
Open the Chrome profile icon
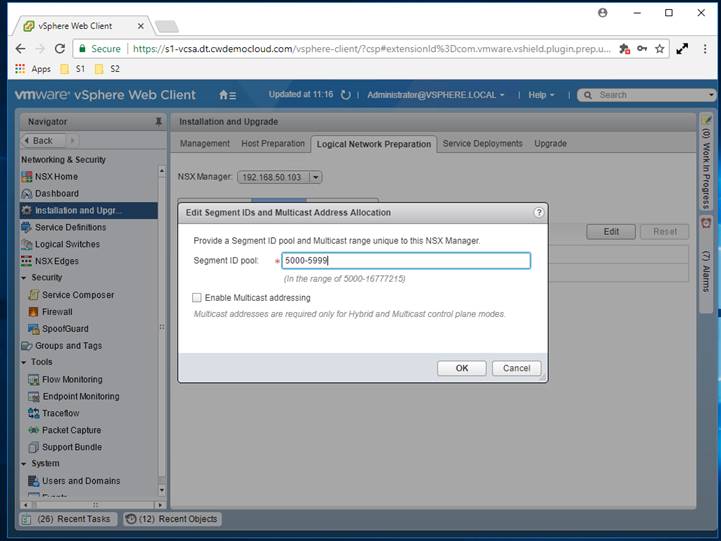tap(602, 13)
